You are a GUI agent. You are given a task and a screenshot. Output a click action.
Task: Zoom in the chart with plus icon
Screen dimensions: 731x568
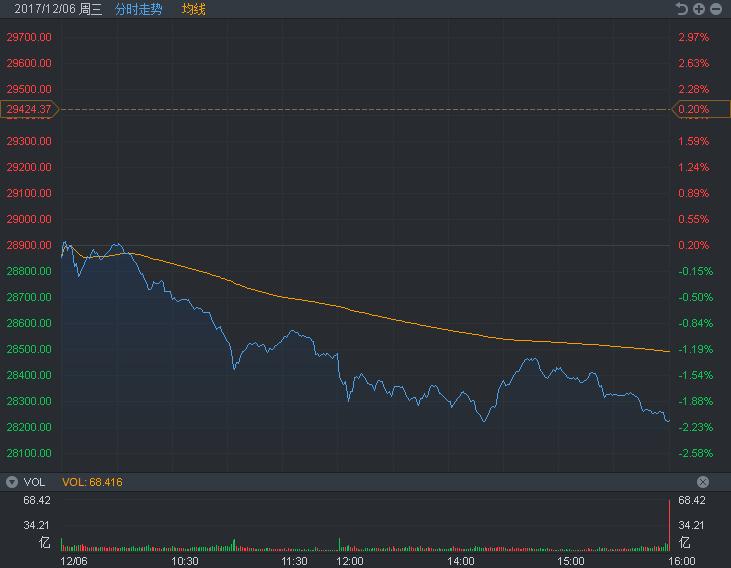click(x=699, y=9)
